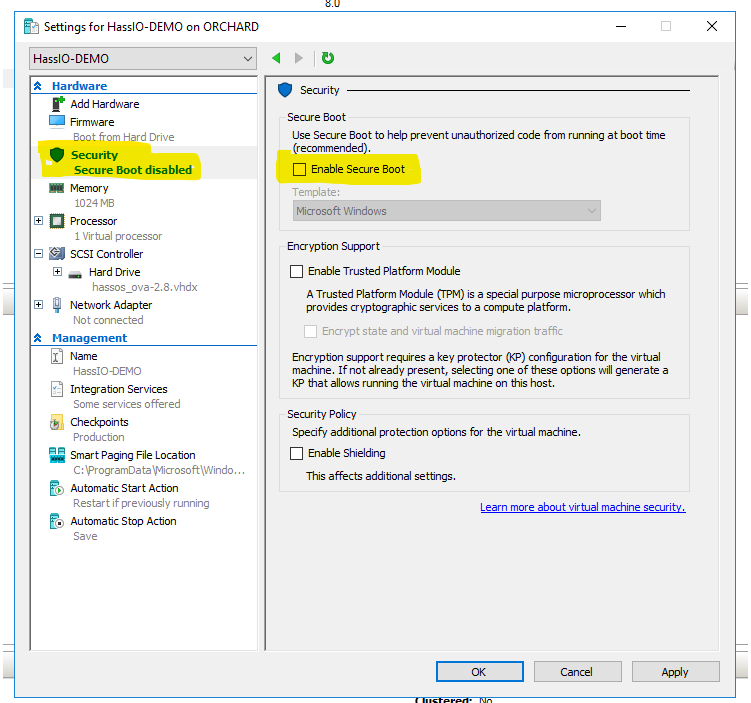Select Integration Services entry
This screenshot has height=703, width=751.
pyautogui.click(x=119, y=389)
